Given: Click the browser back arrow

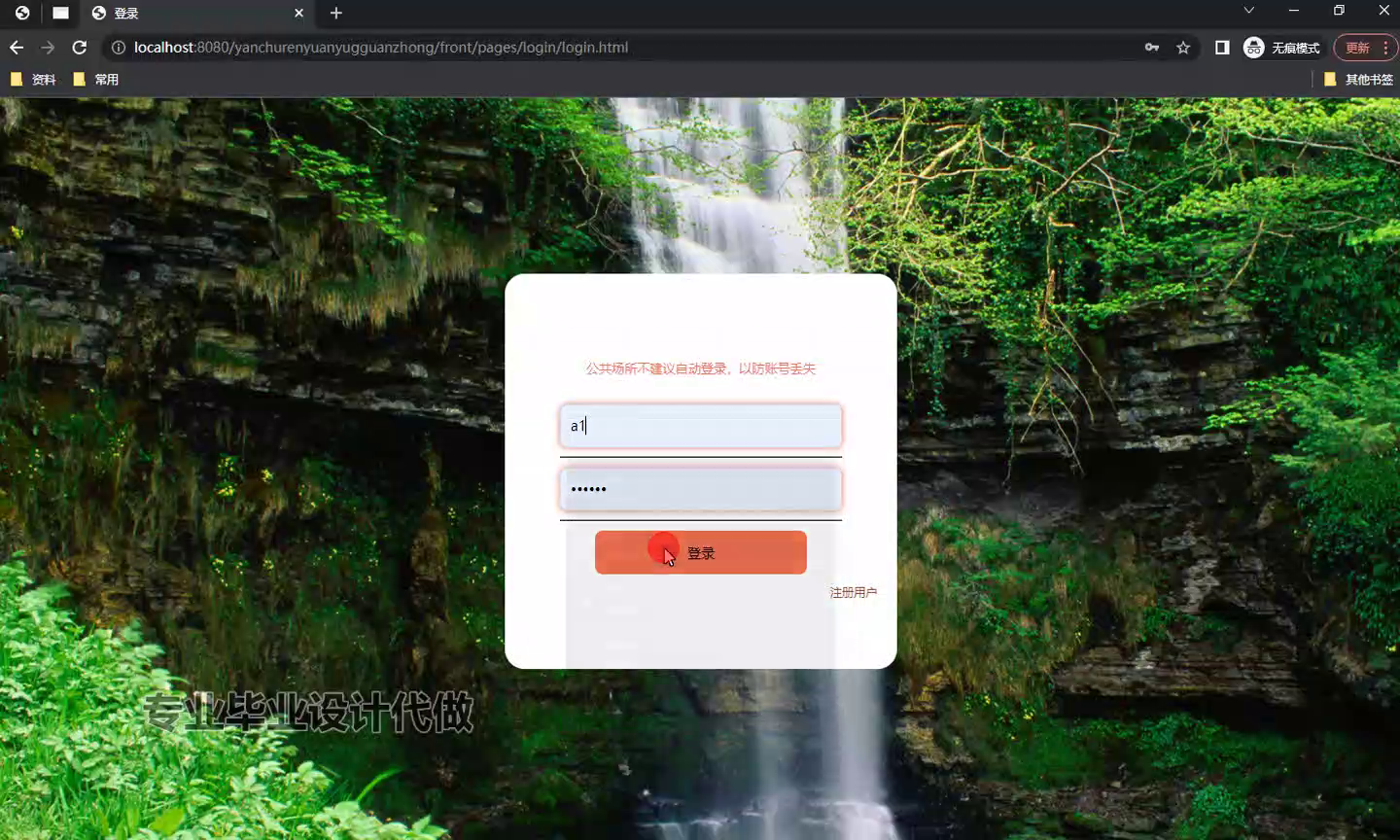Looking at the screenshot, I should click(17, 48).
